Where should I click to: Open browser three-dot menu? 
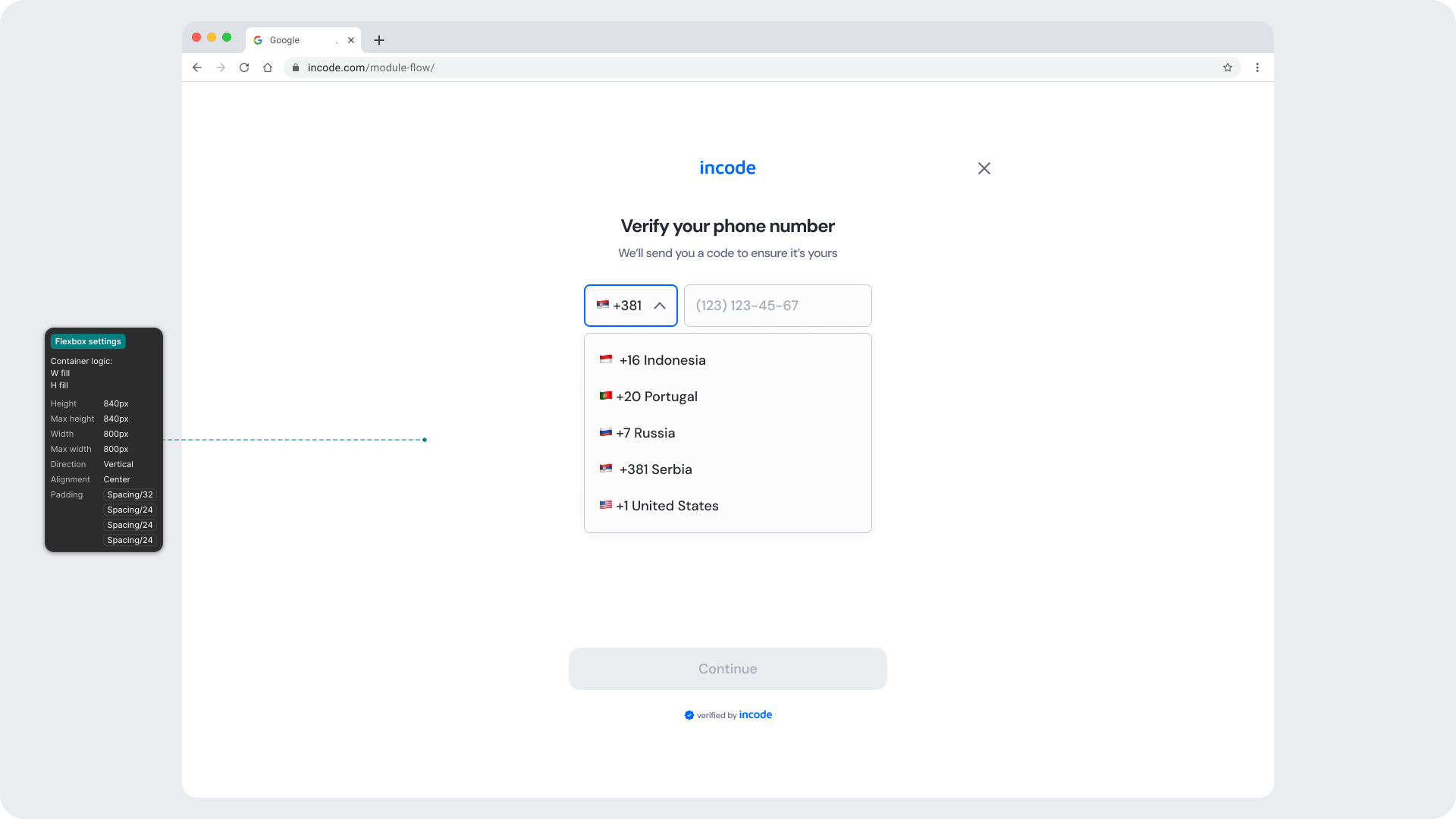point(1257,67)
